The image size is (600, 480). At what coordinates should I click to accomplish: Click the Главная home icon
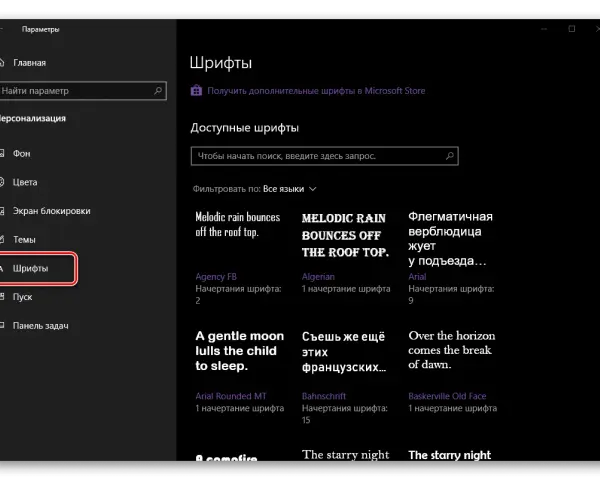[x=2, y=62]
